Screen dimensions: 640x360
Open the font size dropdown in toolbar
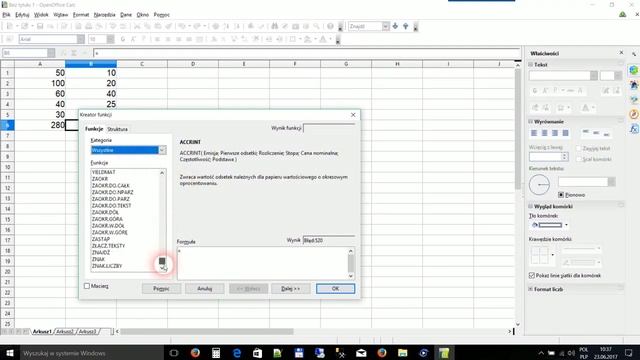coord(111,39)
